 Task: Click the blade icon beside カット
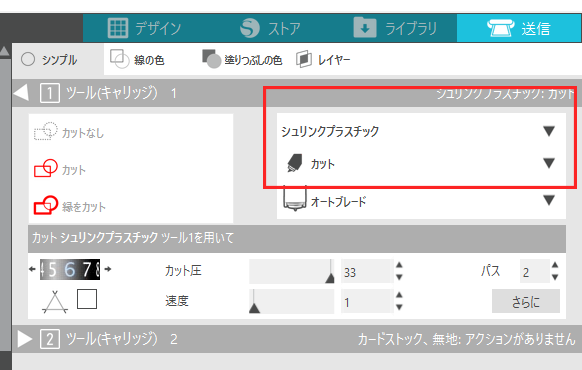[295, 163]
